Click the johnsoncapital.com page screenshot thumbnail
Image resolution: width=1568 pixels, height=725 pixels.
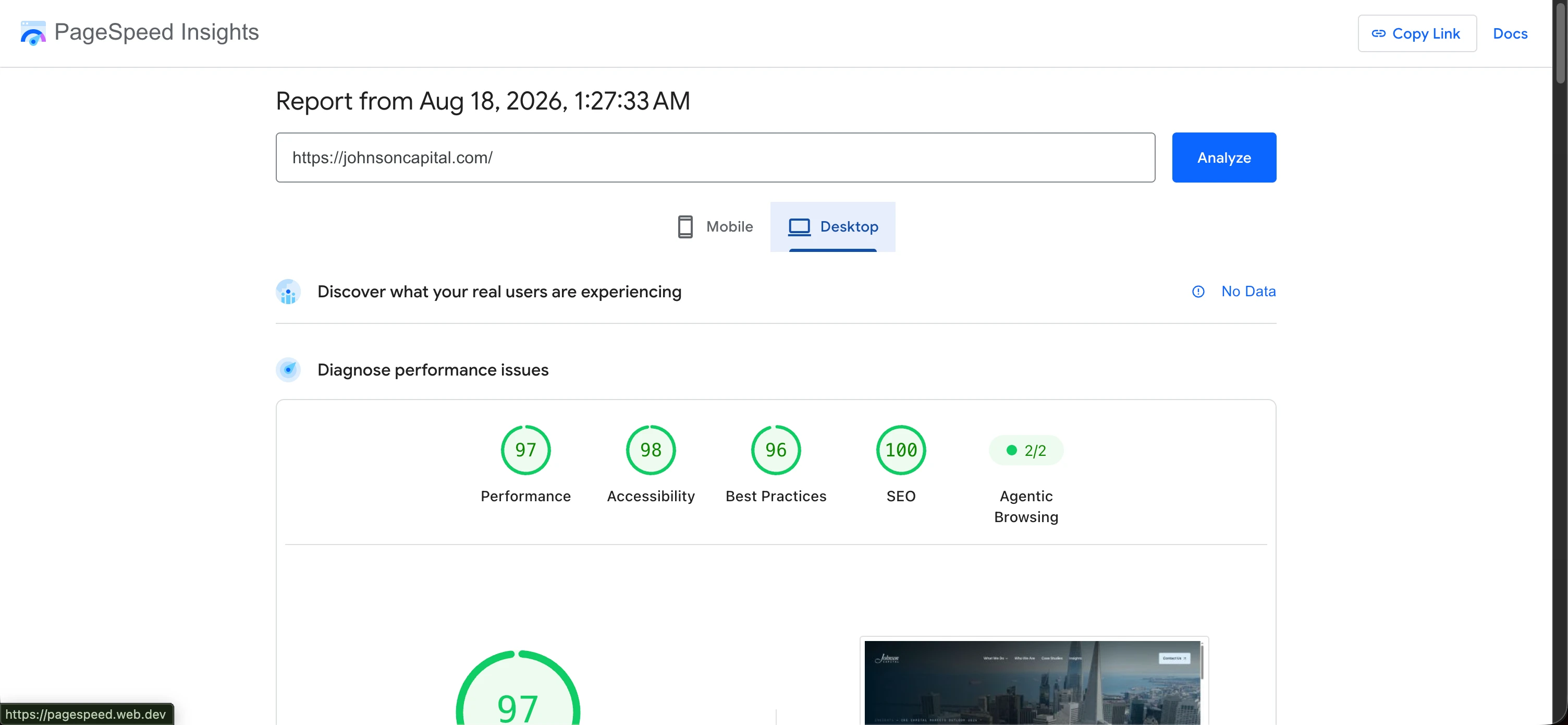tap(1034, 682)
